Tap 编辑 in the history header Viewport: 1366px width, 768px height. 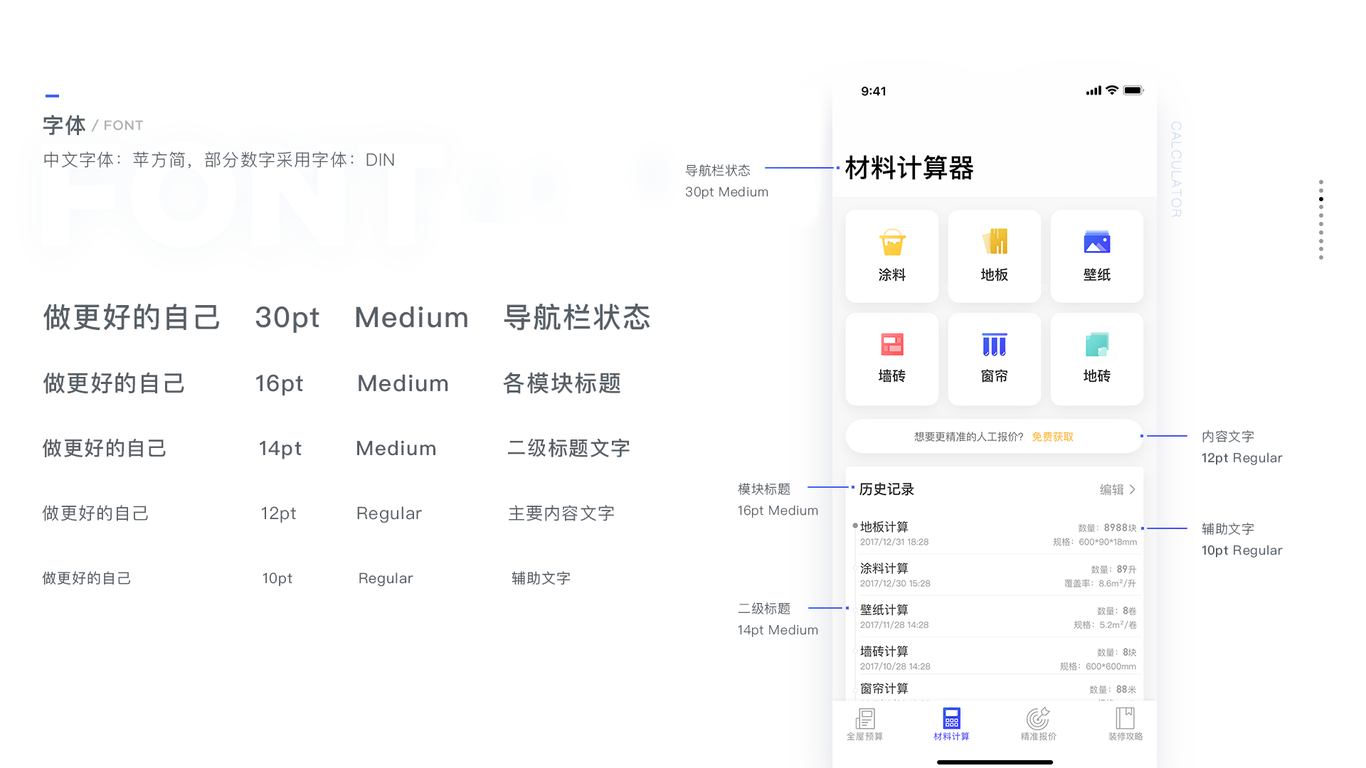click(x=1112, y=490)
